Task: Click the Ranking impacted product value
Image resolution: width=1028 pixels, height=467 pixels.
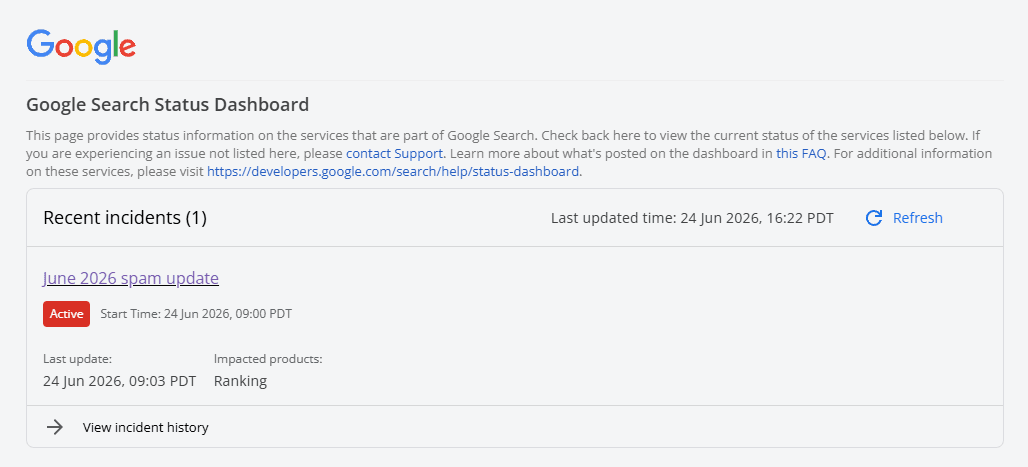Action: [x=241, y=381]
